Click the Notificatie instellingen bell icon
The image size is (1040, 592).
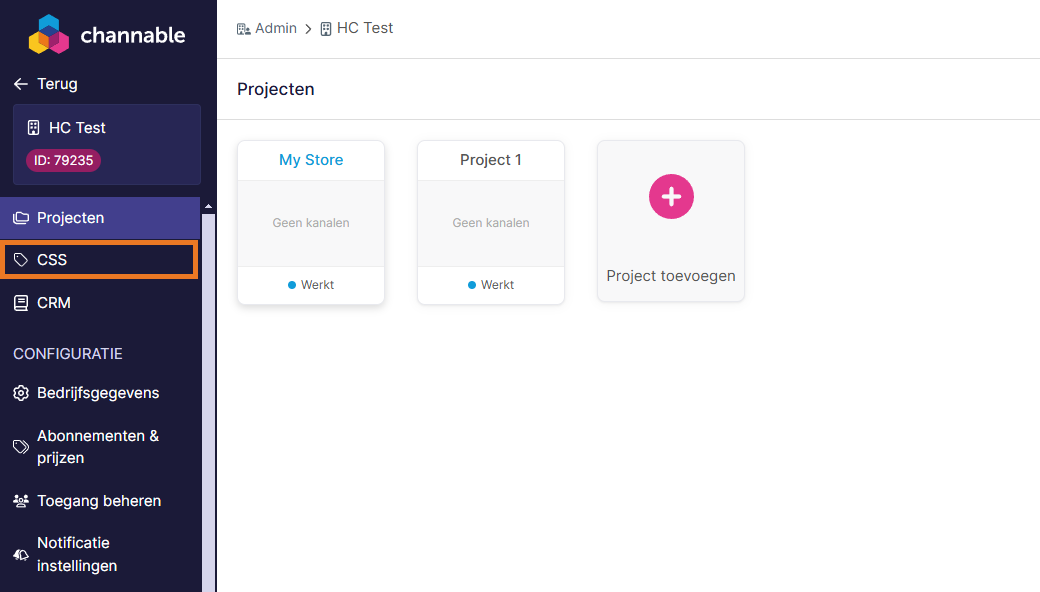pyautogui.click(x=21, y=555)
